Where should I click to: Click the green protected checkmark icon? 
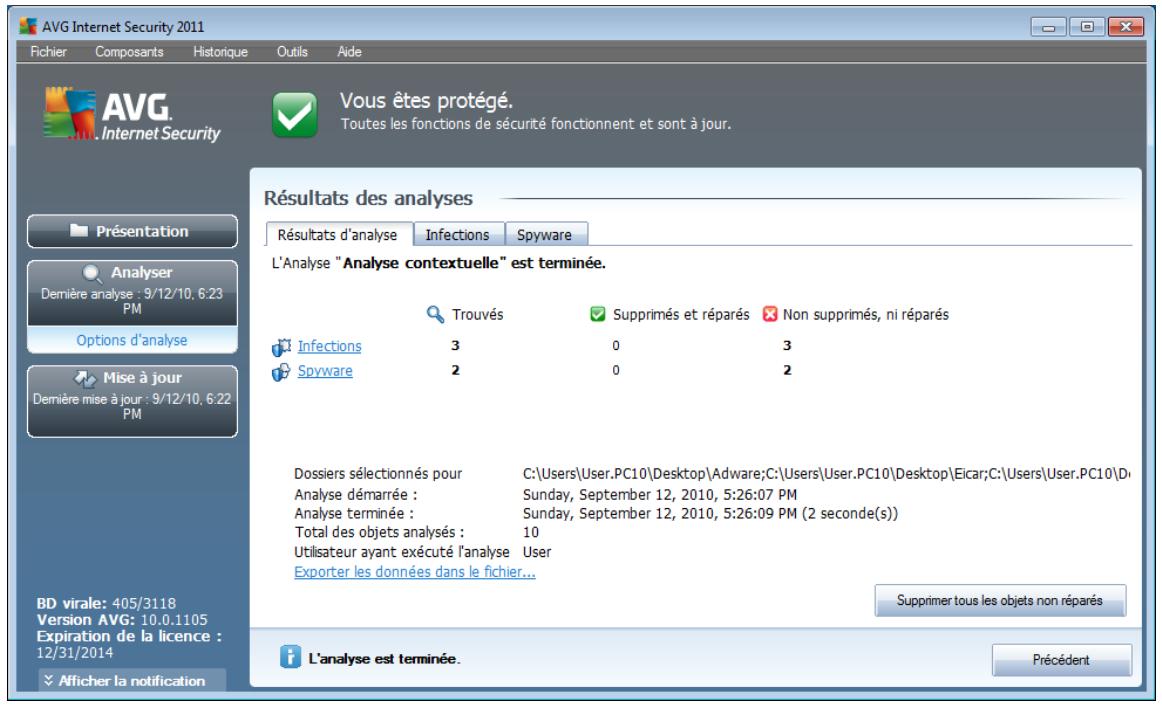294,115
